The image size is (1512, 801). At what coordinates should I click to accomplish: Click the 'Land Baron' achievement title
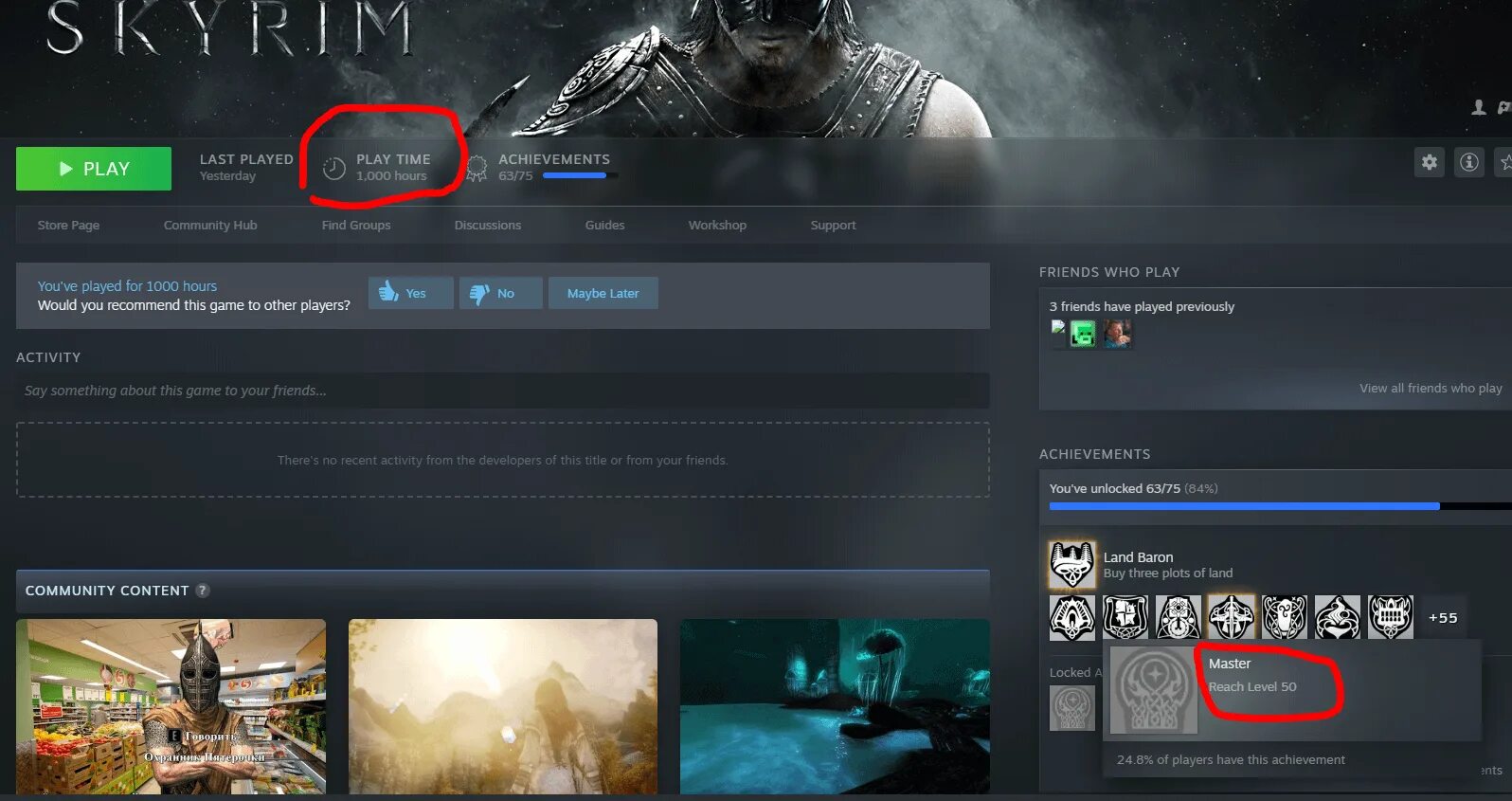click(1138, 557)
